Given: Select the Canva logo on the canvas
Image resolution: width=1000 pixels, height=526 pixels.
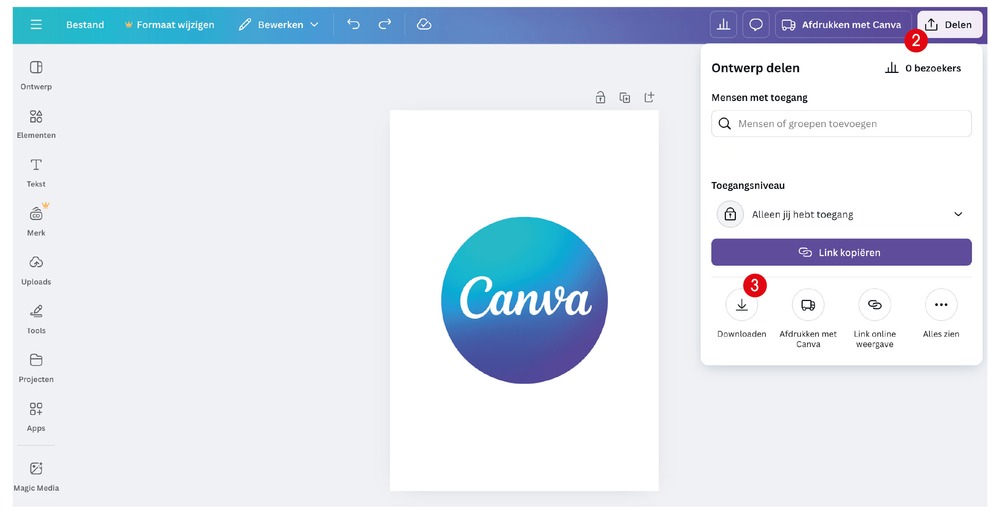Looking at the screenshot, I should coord(524,300).
